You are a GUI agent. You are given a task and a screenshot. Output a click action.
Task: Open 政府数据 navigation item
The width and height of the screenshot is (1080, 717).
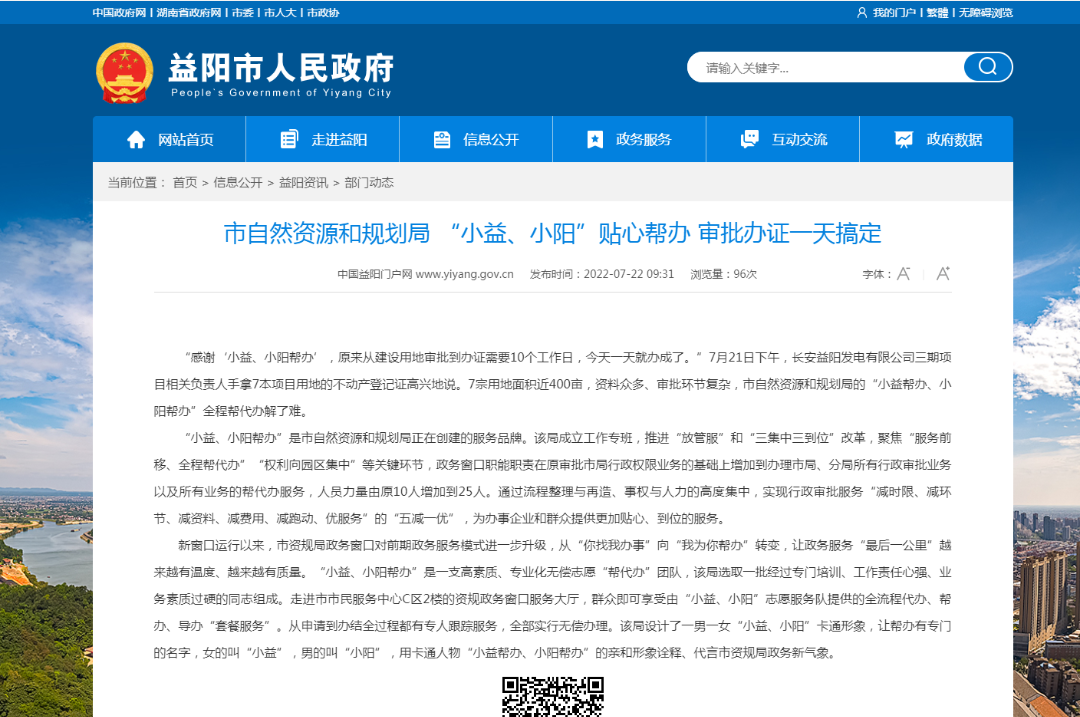coord(937,140)
